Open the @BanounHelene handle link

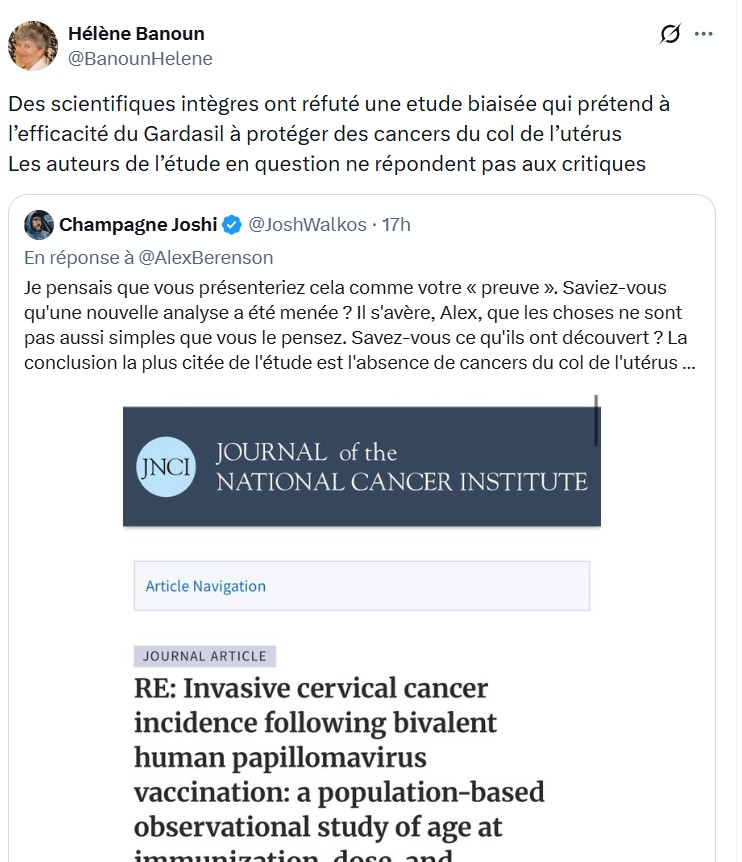point(140,58)
